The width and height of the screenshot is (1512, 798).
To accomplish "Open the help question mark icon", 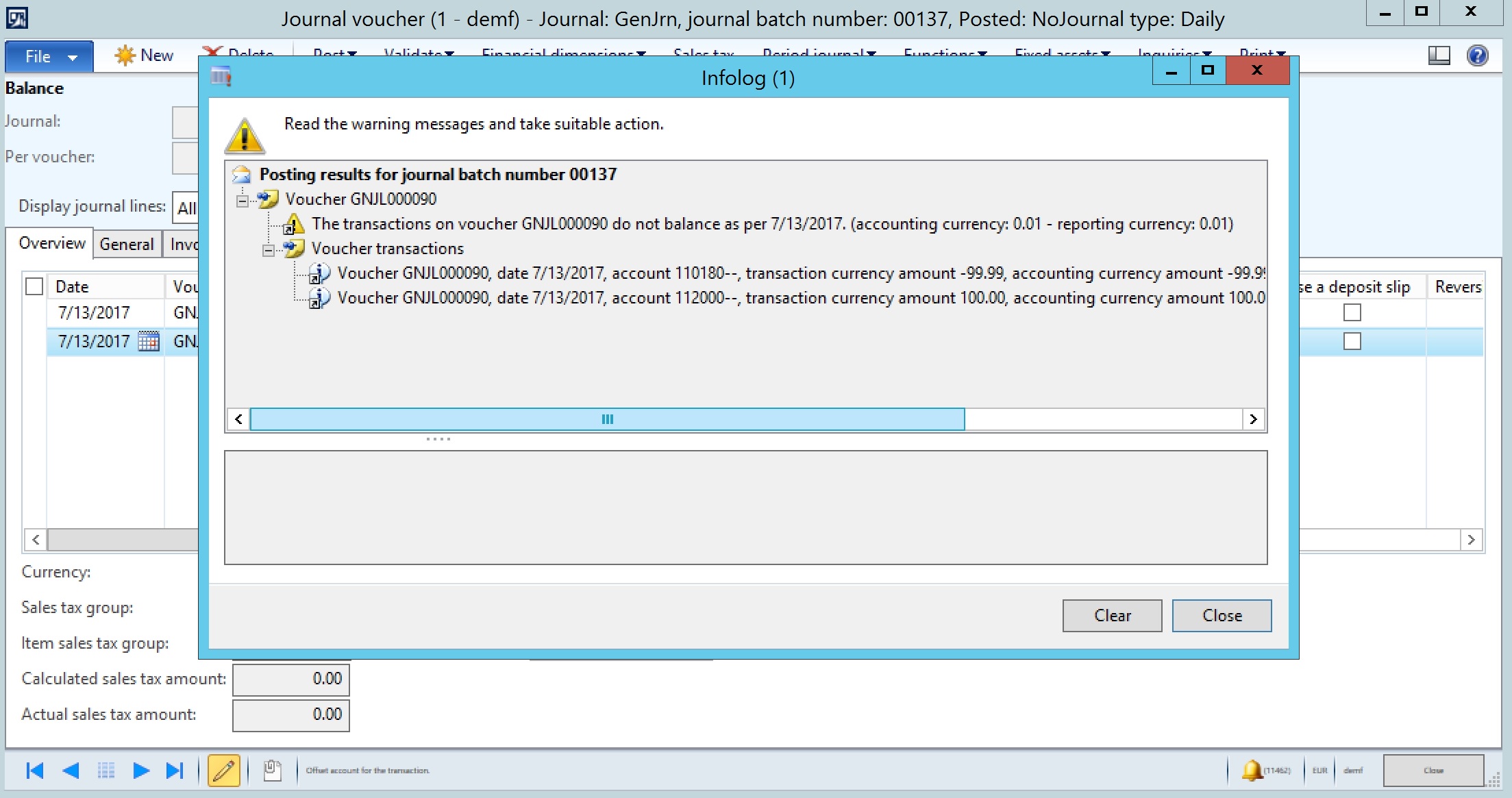I will (x=1478, y=55).
